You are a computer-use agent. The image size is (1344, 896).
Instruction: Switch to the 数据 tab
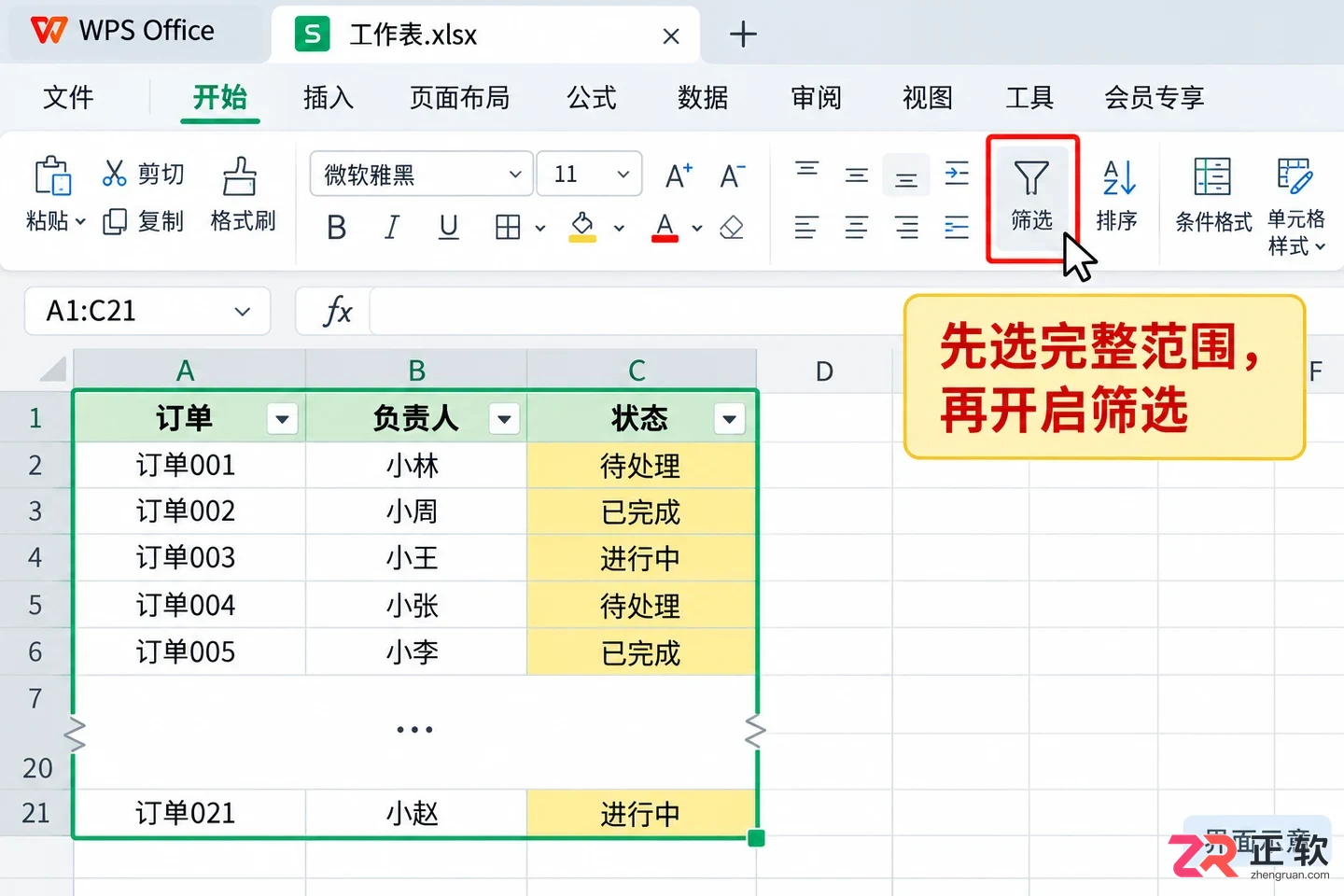[703, 97]
